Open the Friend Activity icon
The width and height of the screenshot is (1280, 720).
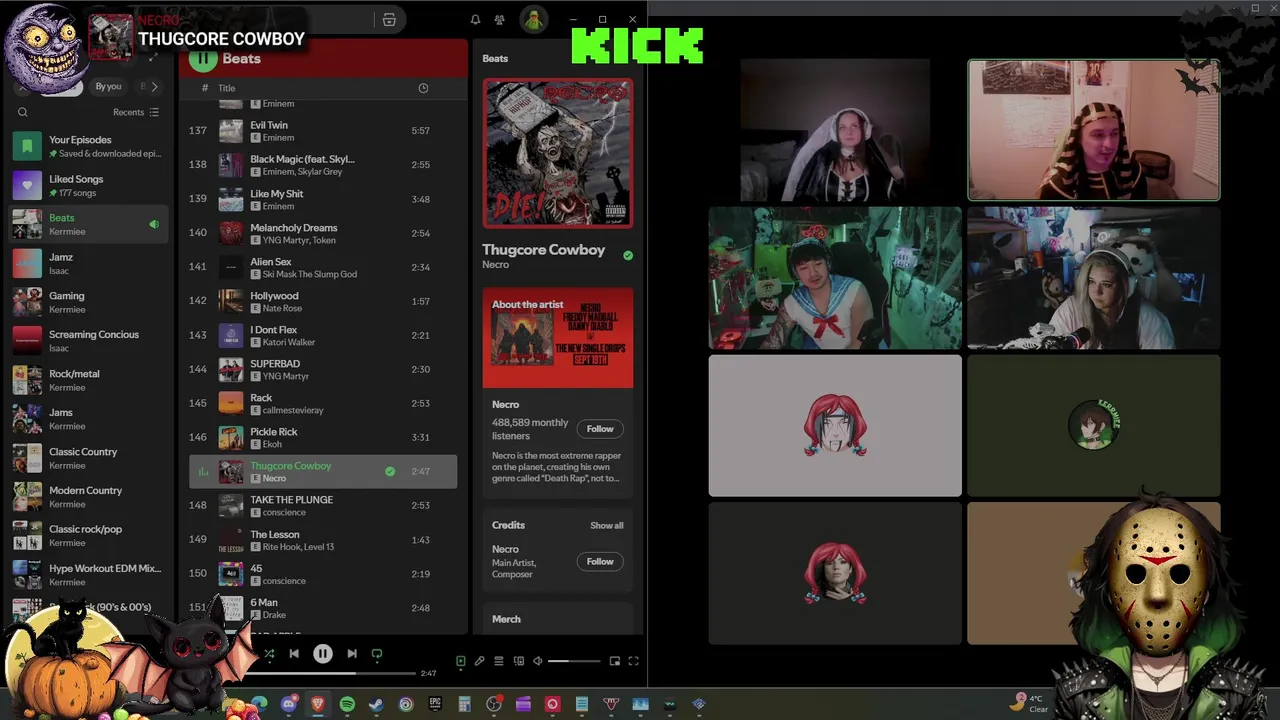coord(499,20)
